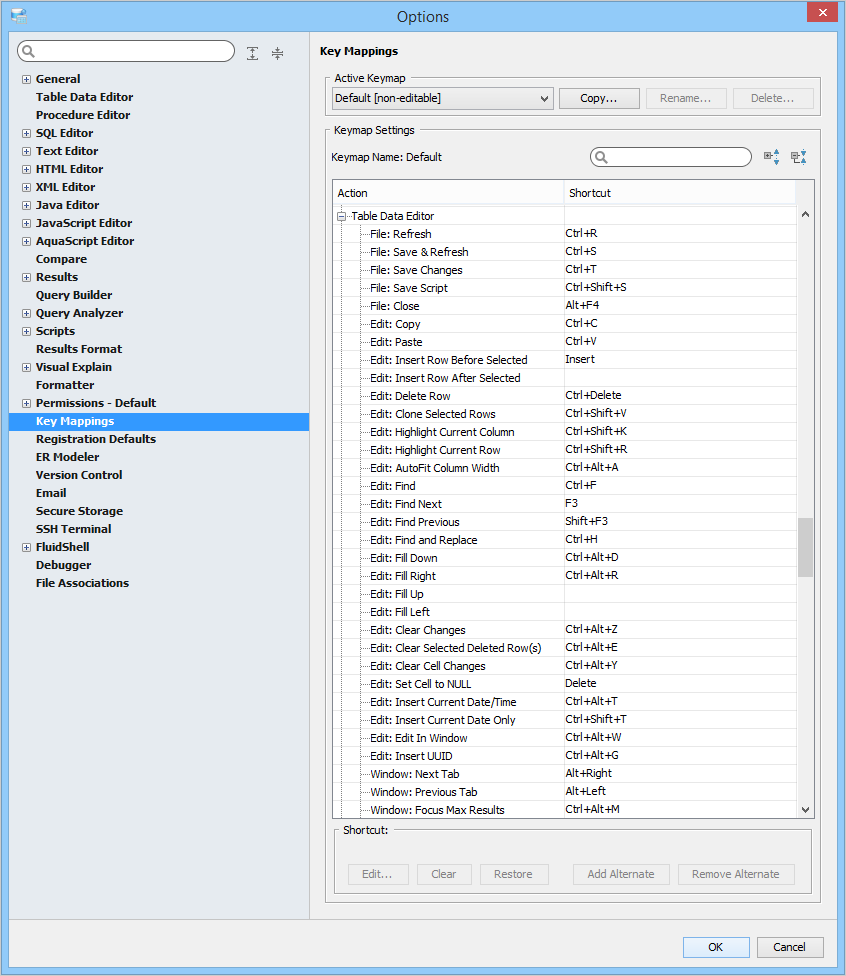Expand the FluidShell category

26,548
